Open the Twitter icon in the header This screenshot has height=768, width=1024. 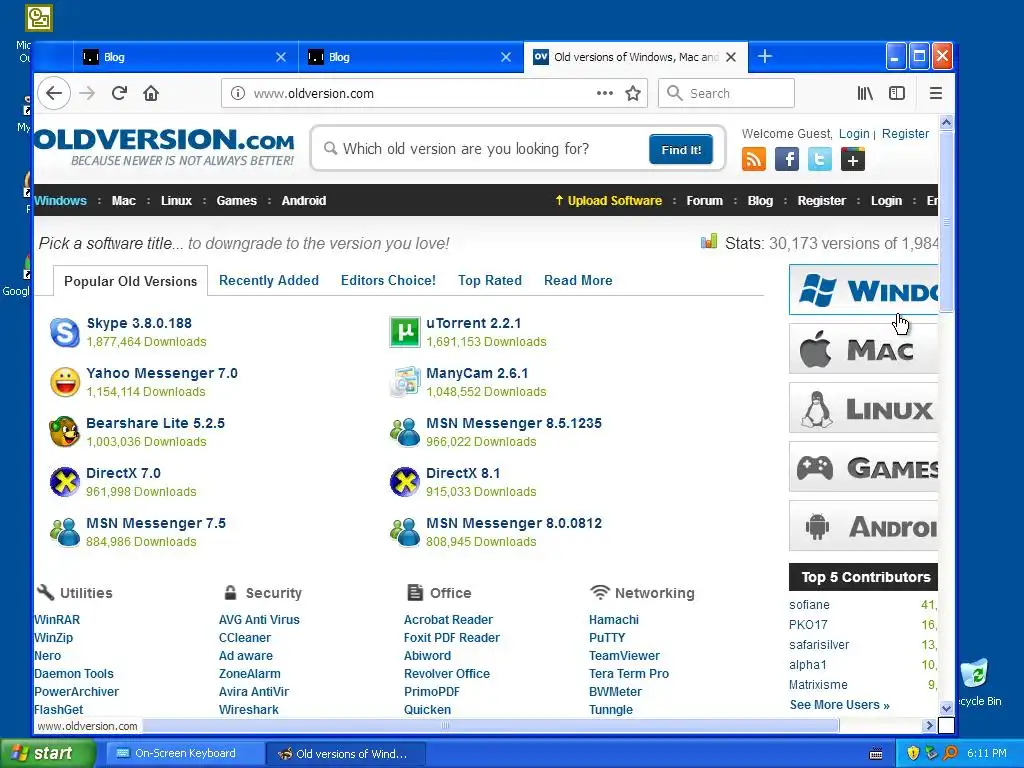[820, 159]
